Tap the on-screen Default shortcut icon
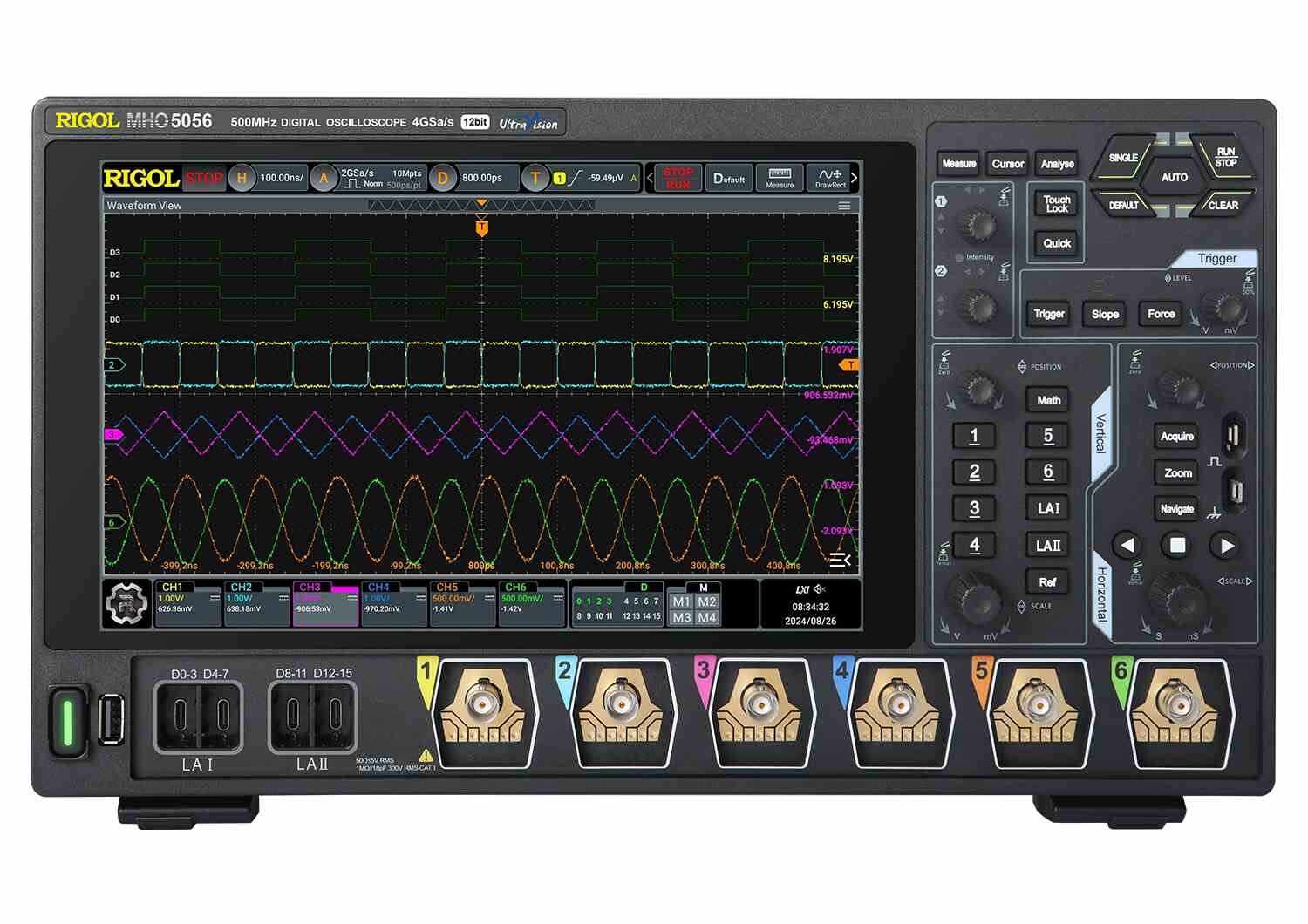 [x=729, y=178]
